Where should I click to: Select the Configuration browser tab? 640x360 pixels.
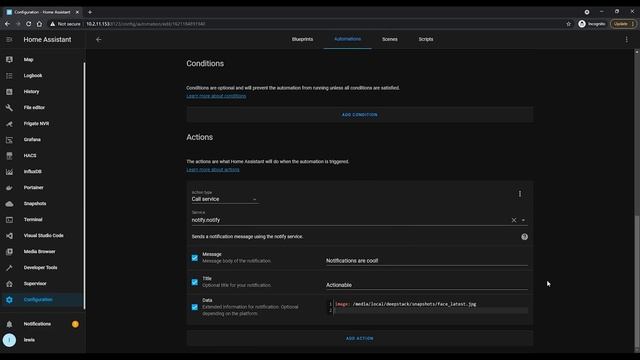click(x=42, y=12)
